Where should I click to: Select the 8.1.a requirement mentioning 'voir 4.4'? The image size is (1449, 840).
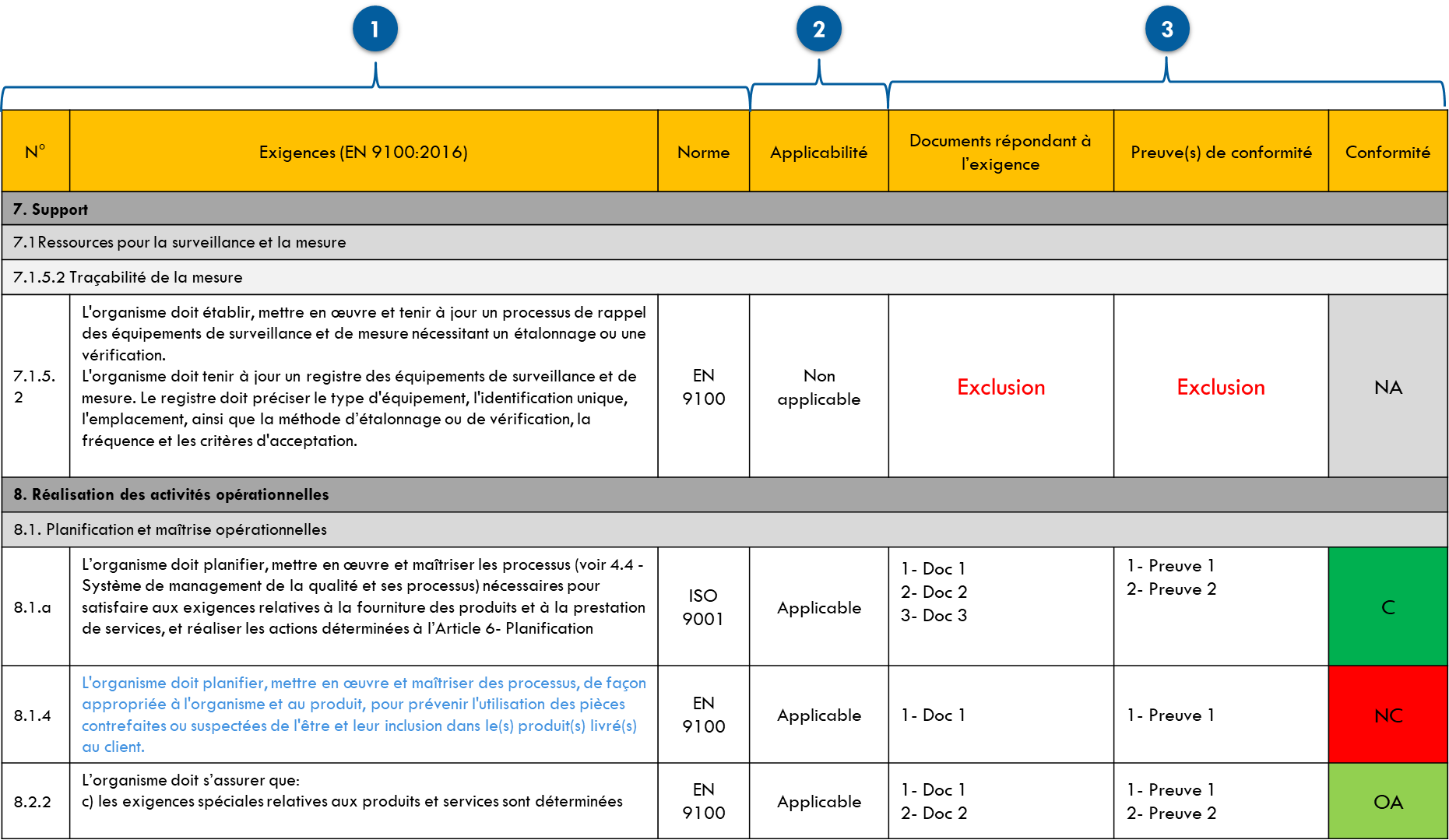pos(364,596)
